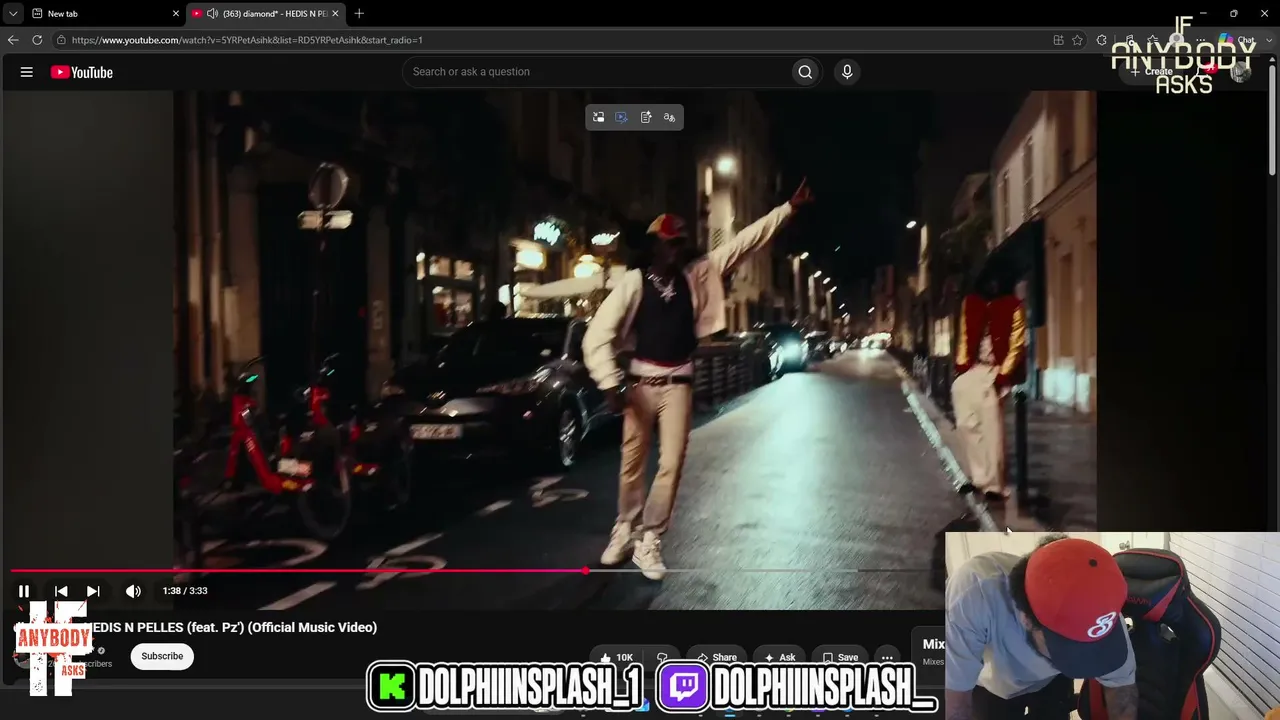Open the browser extensions puzzle icon

1102,40
